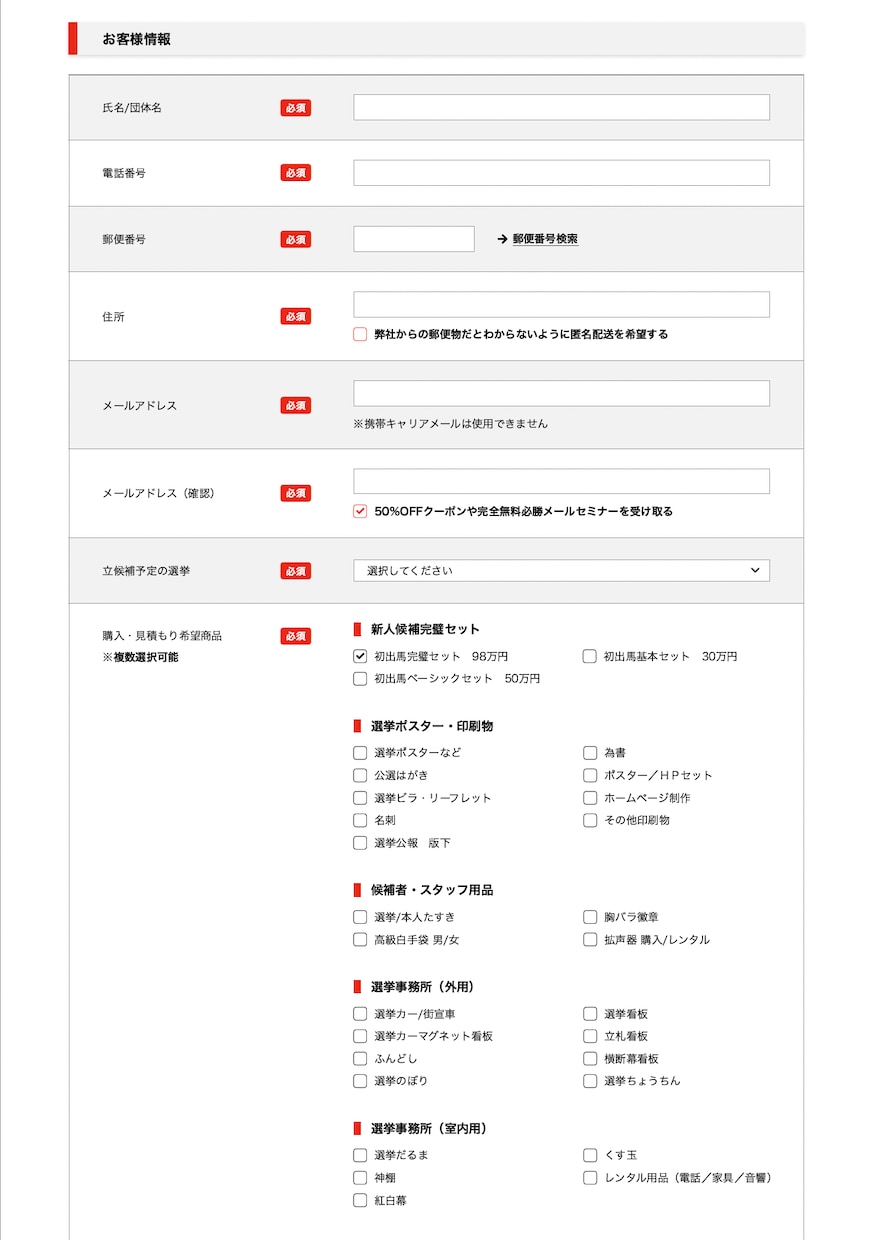Check 選挙公報 版下
The image size is (869, 1240).
pyautogui.click(x=360, y=843)
